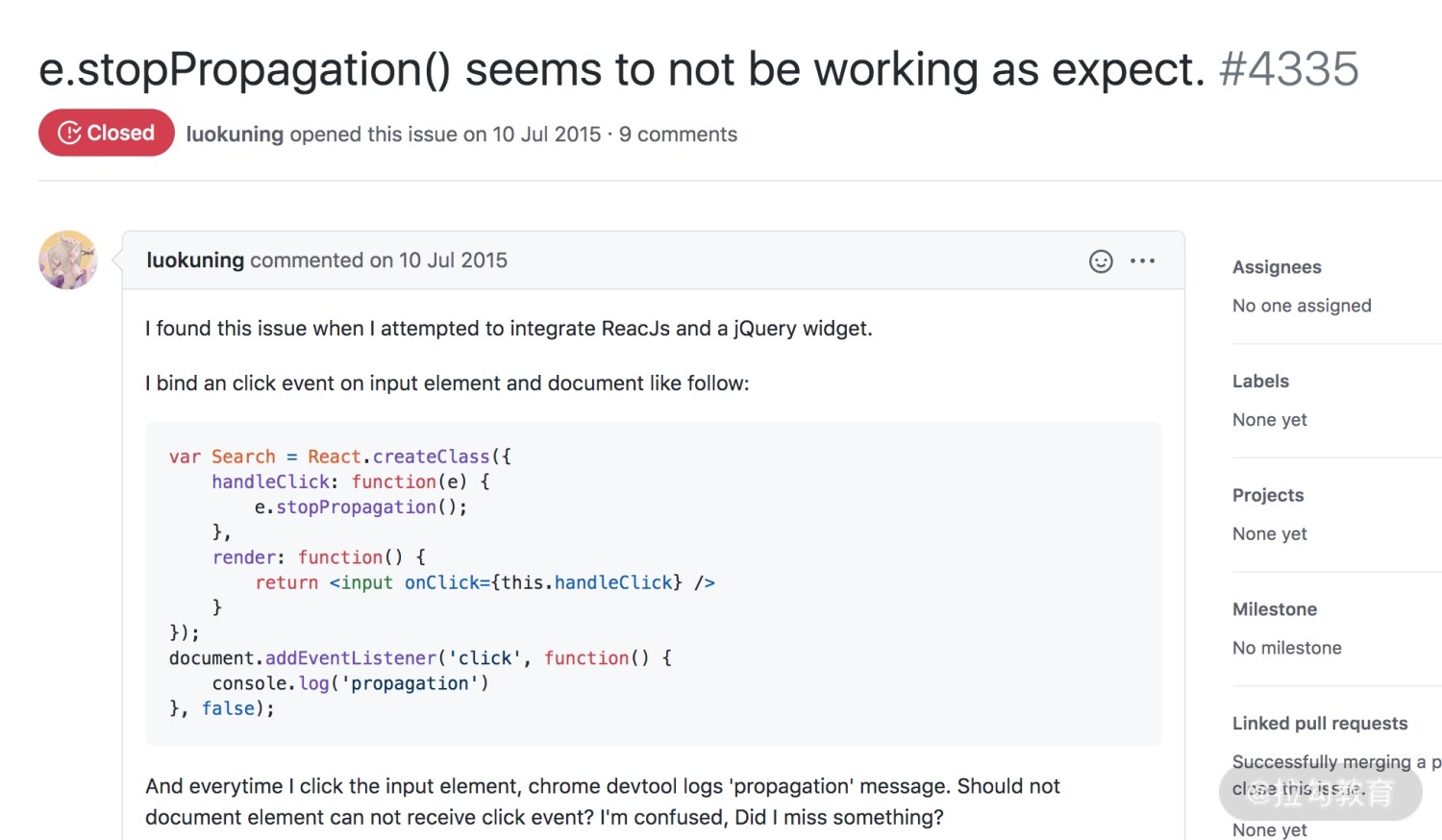The width and height of the screenshot is (1442, 840).
Task: Click the Milestone sidebar heading
Action: tap(1275, 609)
